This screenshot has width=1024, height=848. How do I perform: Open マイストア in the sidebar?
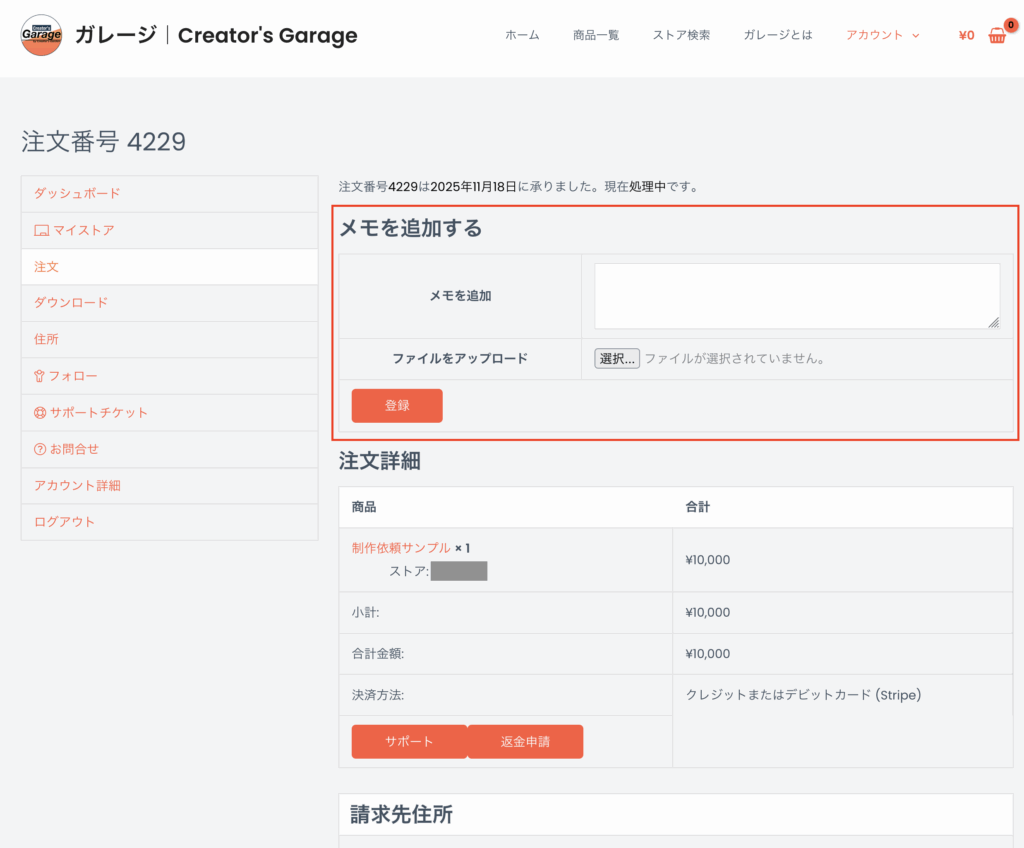(x=83, y=230)
